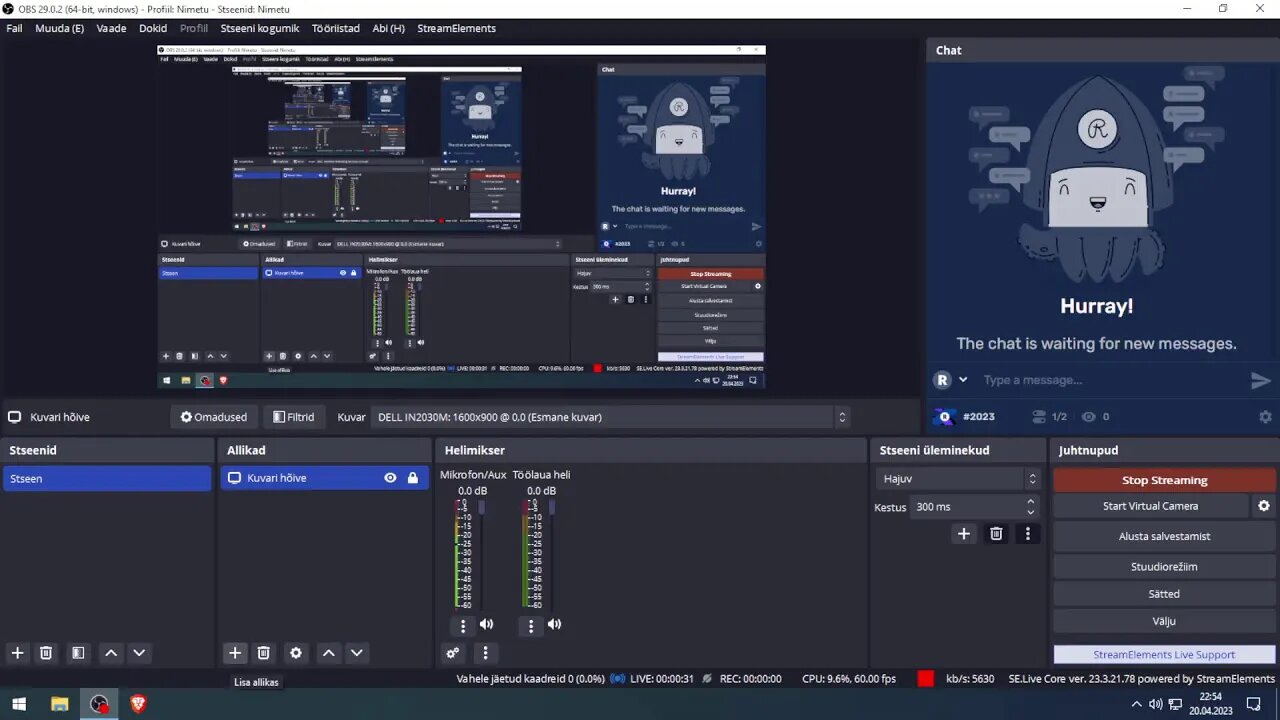The height and width of the screenshot is (720, 1280).
Task: Move scene down with the arrow icon
Action: (x=139, y=653)
